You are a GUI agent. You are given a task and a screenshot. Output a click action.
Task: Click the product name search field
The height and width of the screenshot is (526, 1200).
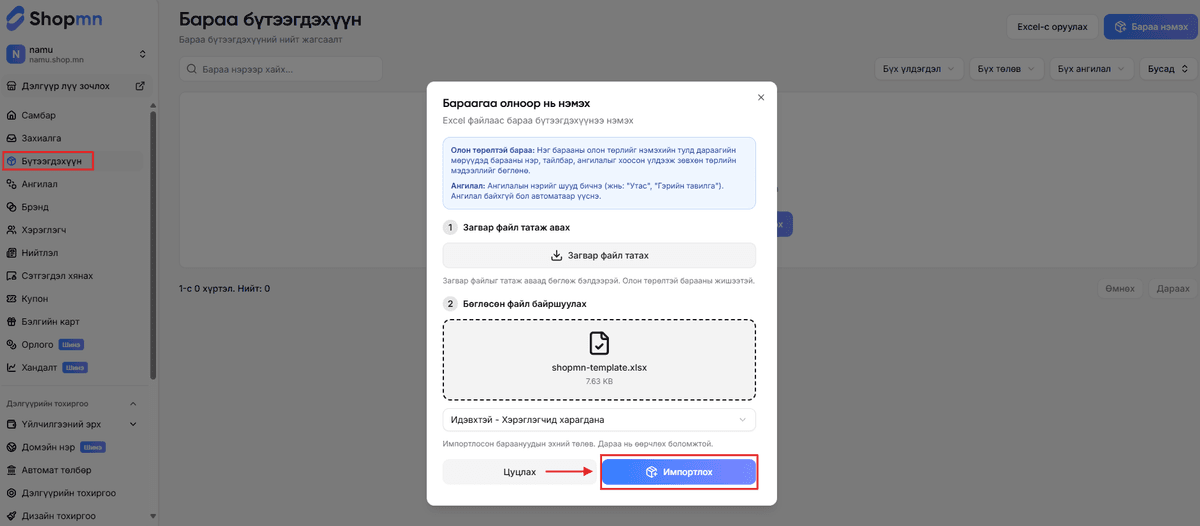(x=280, y=69)
